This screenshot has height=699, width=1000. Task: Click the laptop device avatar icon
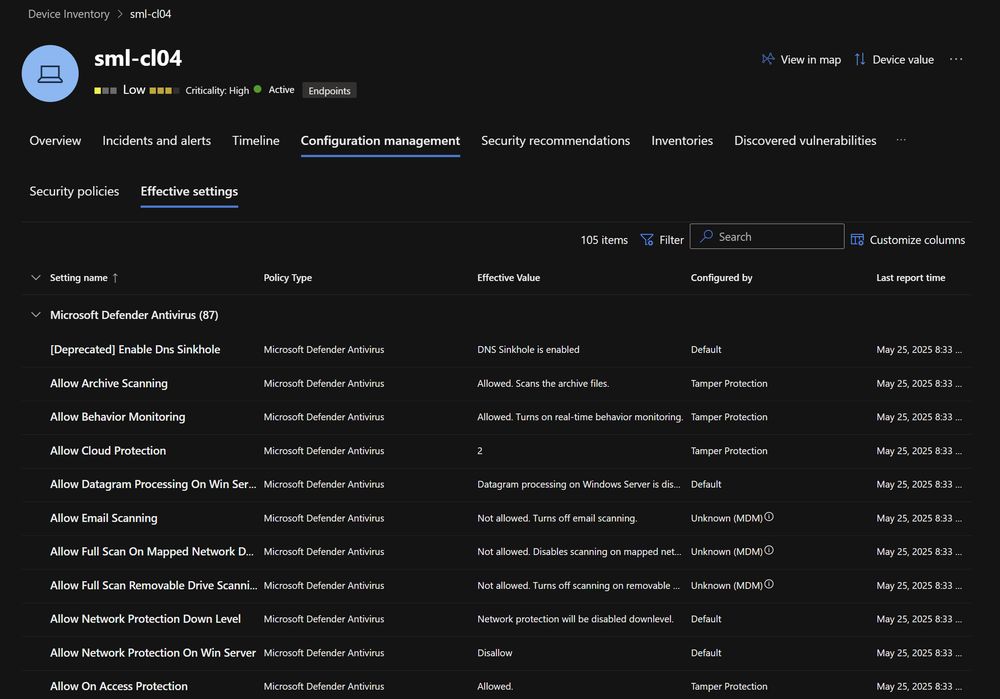click(50, 73)
